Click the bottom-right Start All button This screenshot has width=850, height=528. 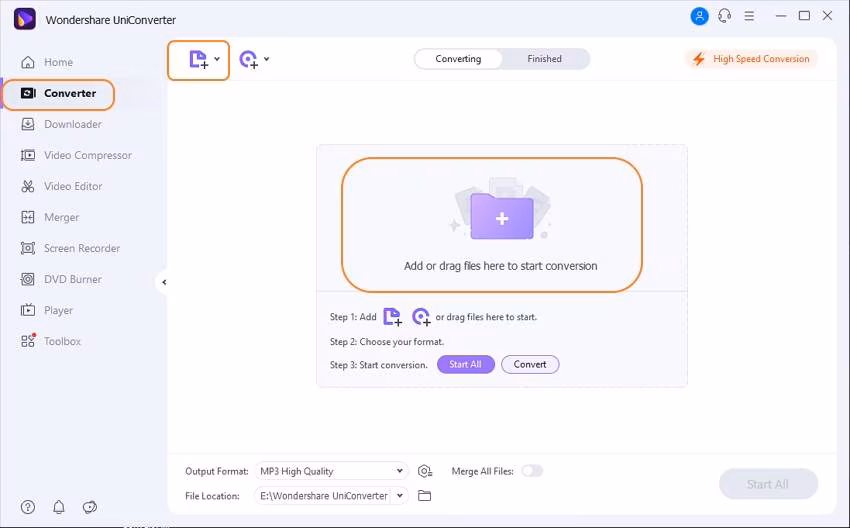click(768, 484)
